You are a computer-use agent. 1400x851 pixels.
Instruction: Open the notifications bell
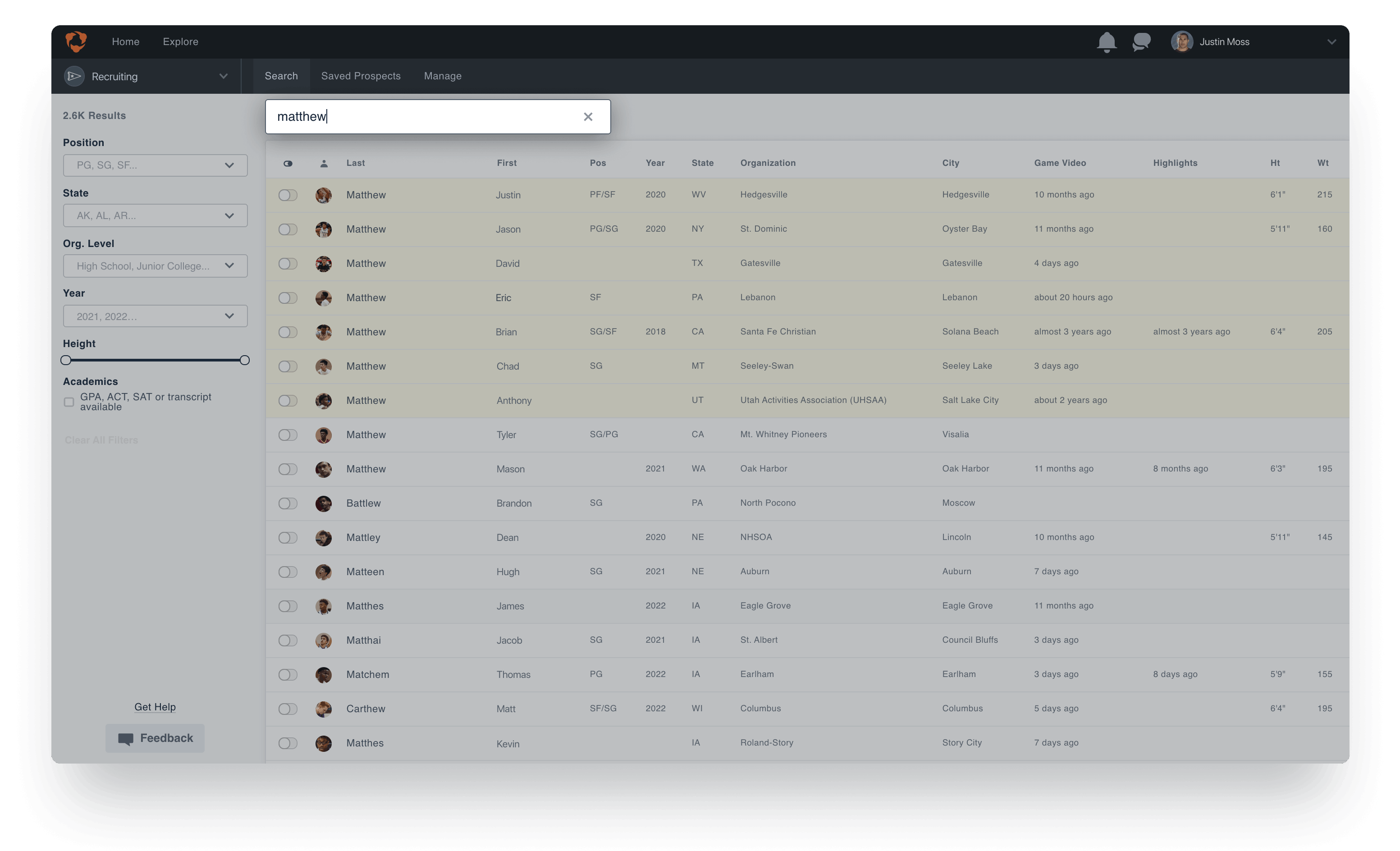tap(1106, 42)
